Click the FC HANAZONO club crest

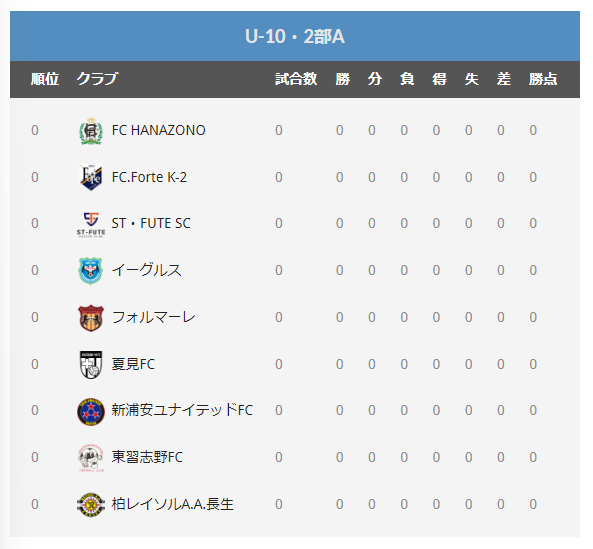[91, 131]
